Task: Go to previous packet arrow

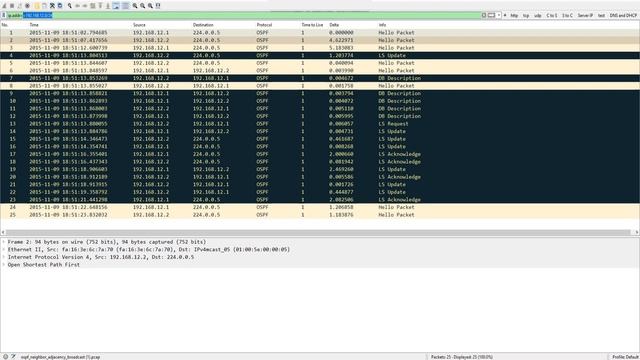Action: tap(77, 6)
